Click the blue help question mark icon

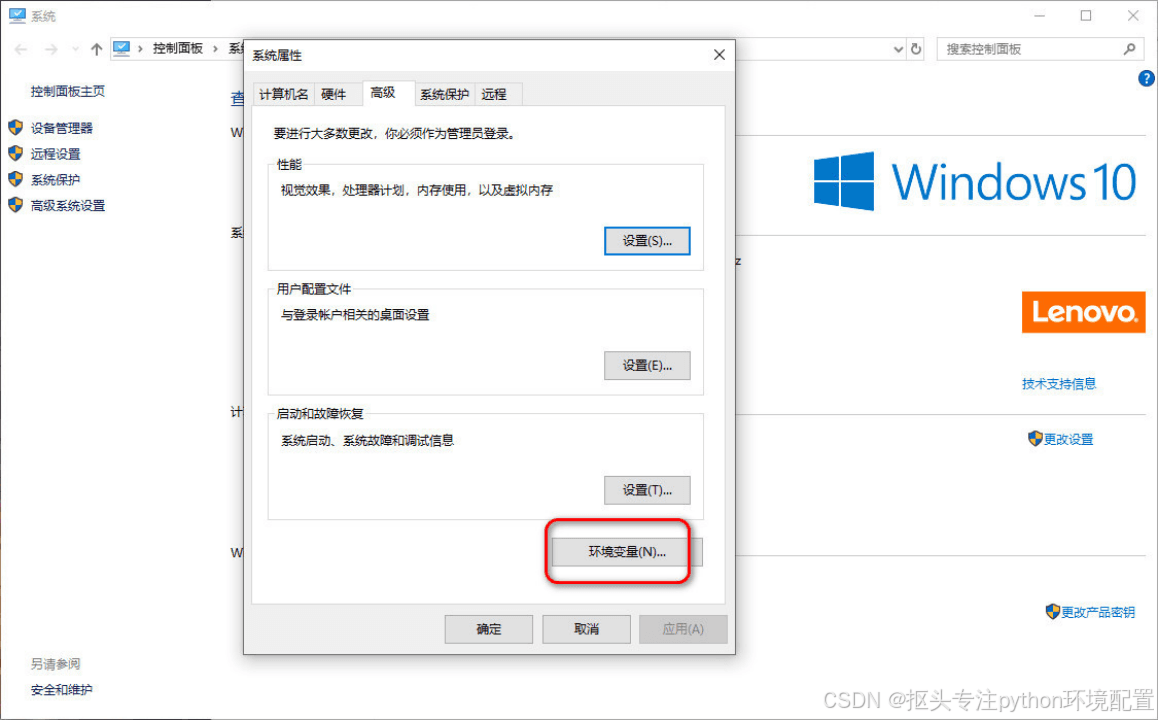click(1146, 78)
